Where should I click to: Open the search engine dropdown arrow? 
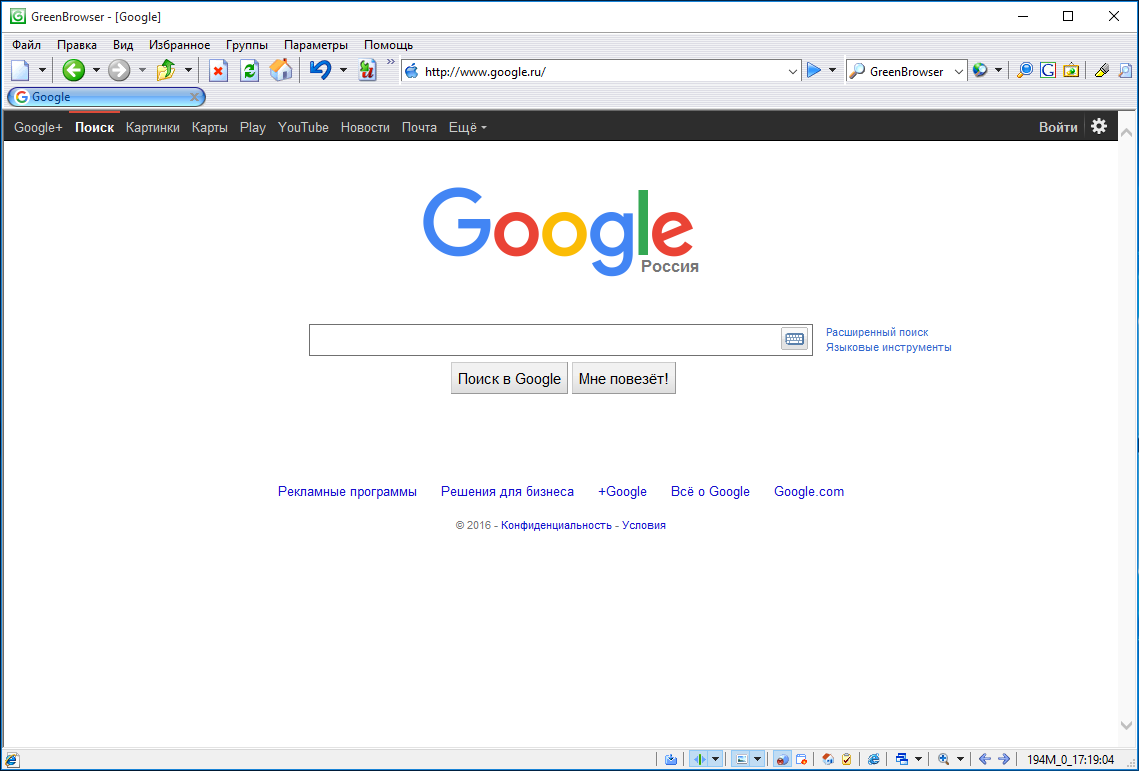tap(998, 70)
